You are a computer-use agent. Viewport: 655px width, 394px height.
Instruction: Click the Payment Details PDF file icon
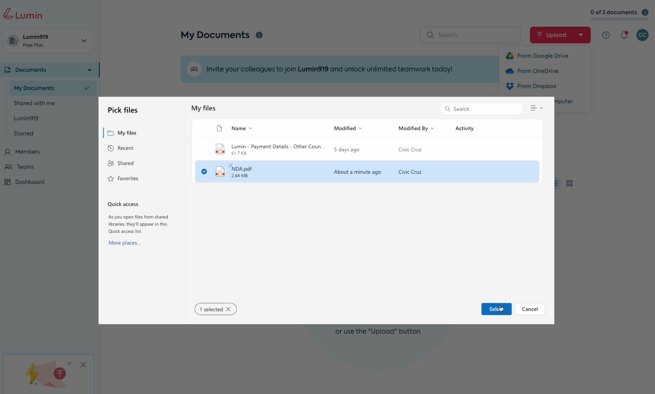(x=220, y=149)
